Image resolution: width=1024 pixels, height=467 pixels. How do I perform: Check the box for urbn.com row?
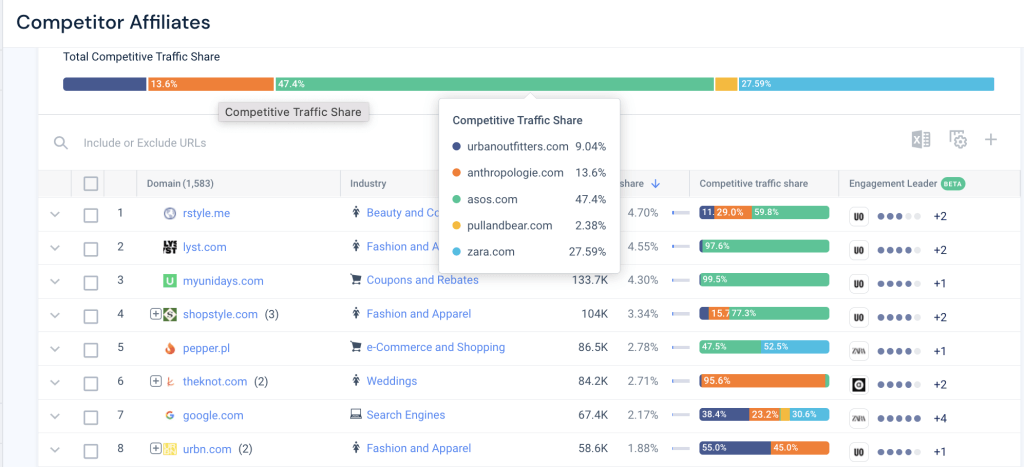click(x=91, y=451)
